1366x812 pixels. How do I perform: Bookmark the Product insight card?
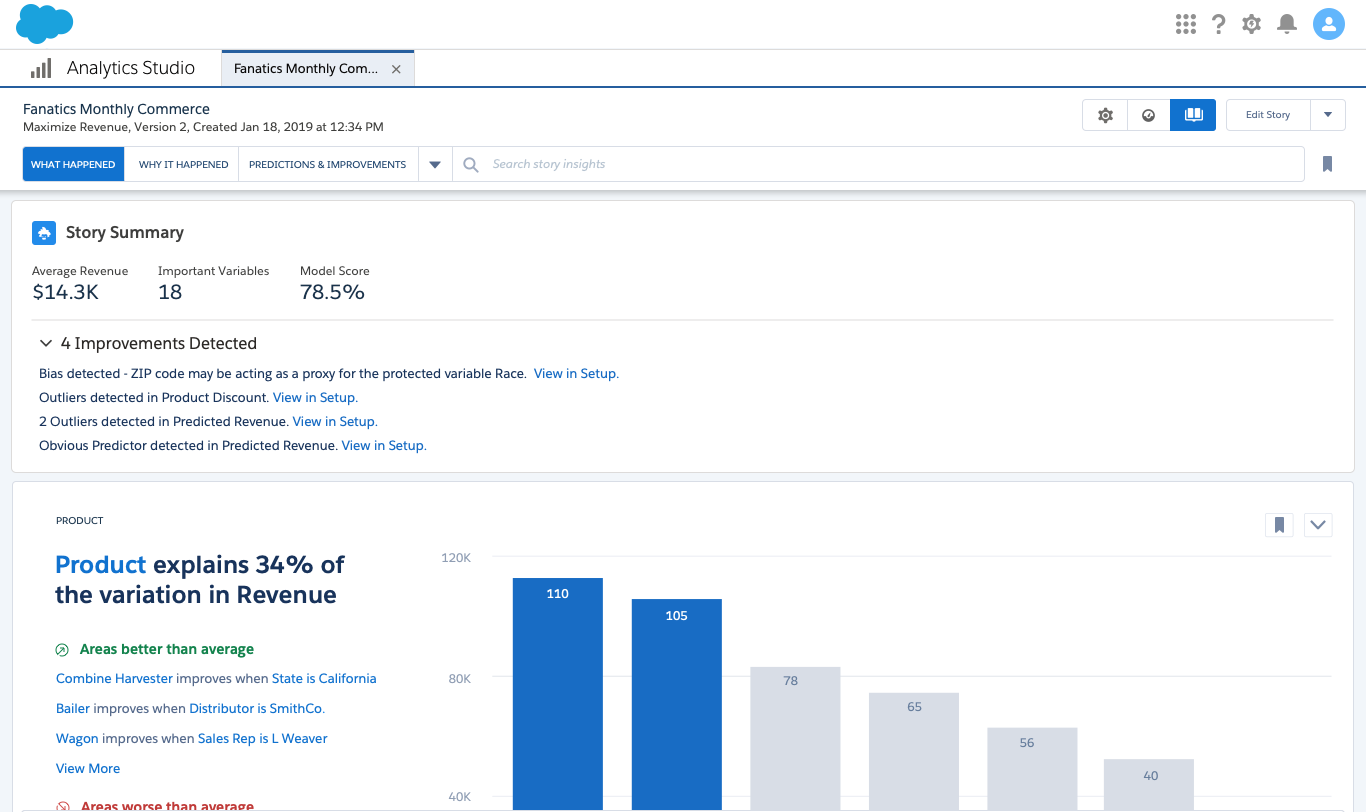click(x=1279, y=525)
